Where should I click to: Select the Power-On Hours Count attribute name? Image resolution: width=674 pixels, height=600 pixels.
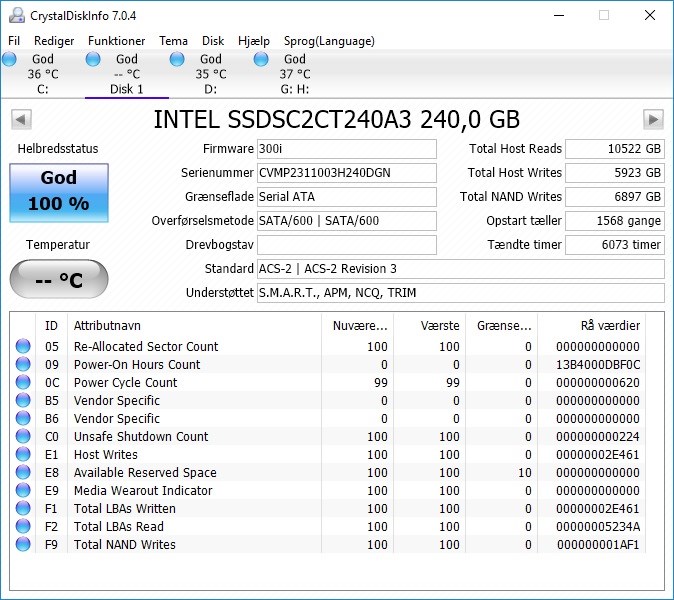click(137, 364)
